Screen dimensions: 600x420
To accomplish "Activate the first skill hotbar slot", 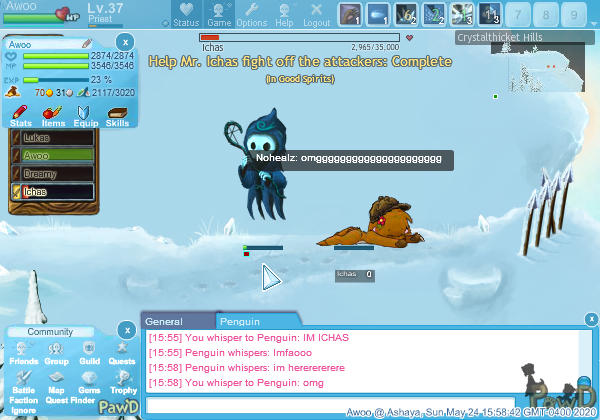I will 349,14.
